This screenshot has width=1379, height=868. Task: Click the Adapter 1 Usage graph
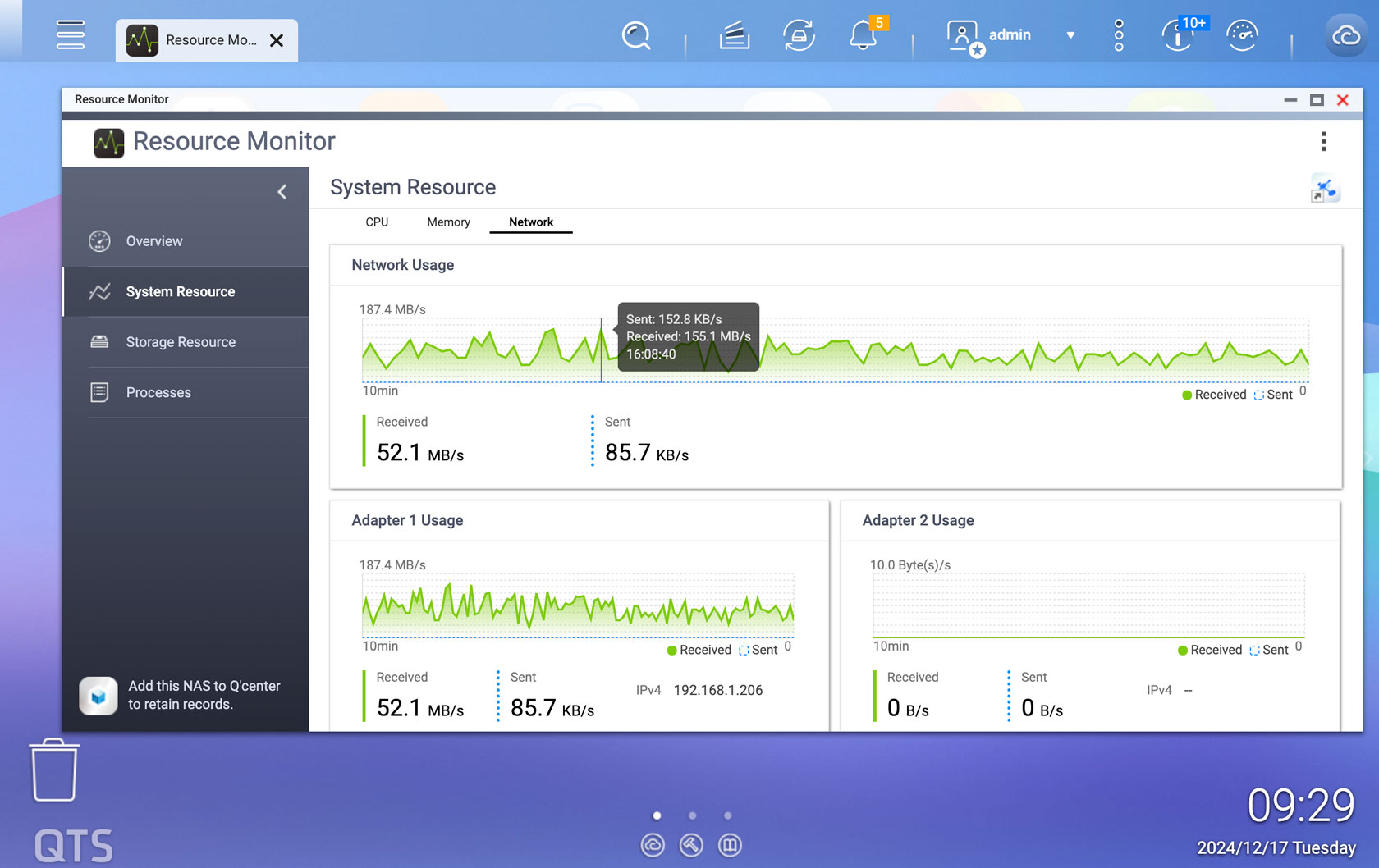(578, 605)
